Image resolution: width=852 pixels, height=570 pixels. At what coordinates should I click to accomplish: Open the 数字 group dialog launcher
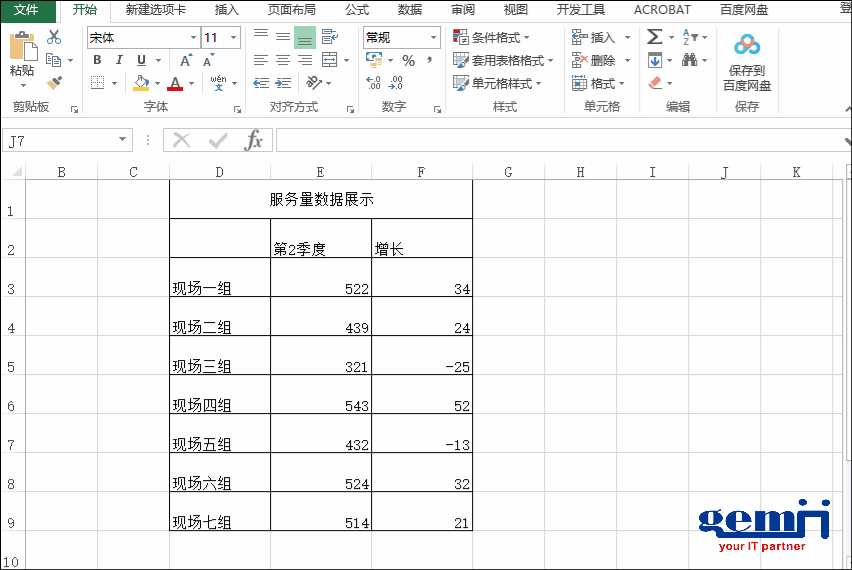point(437,109)
